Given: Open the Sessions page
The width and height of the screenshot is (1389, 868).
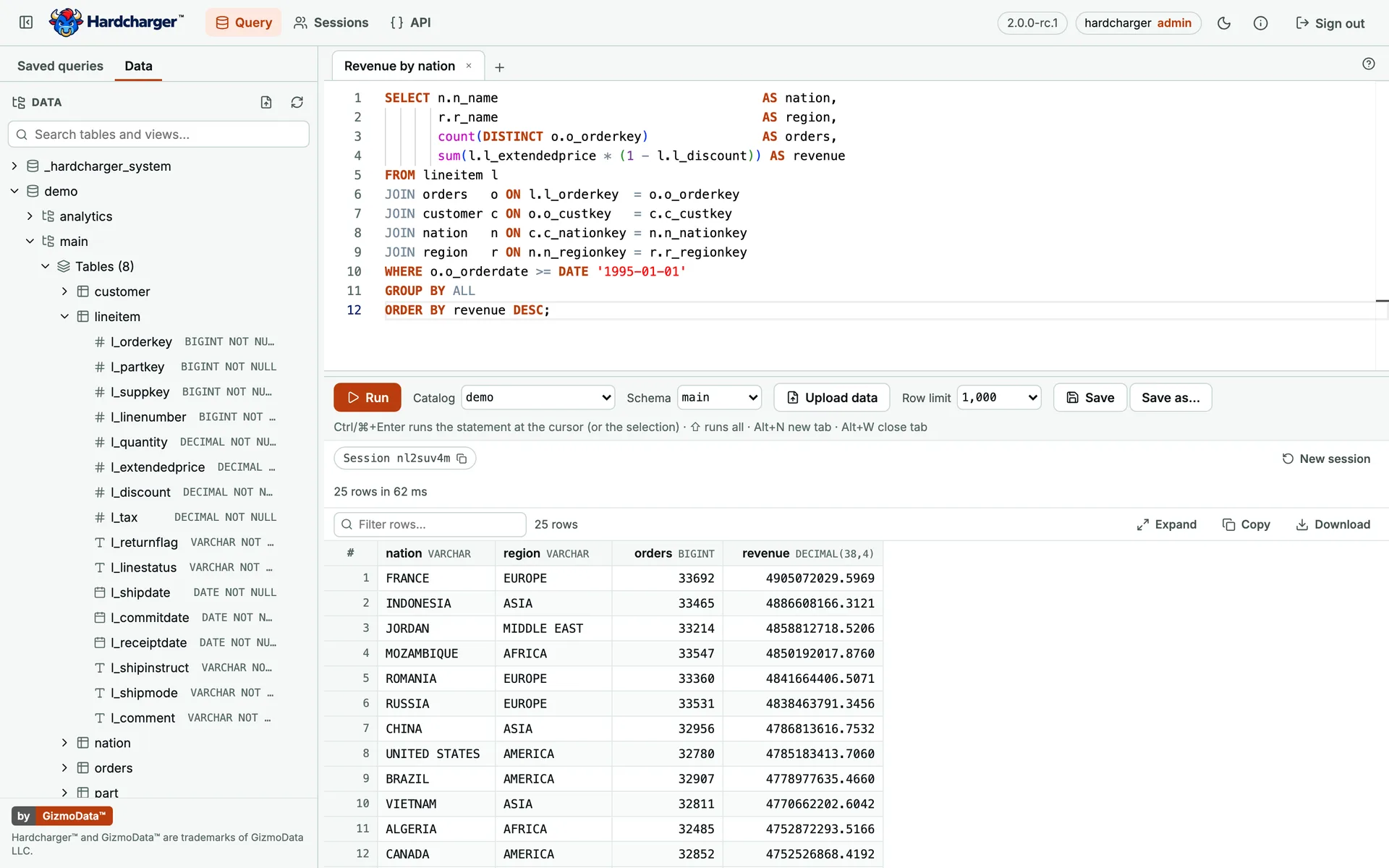Looking at the screenshot, I should pyautogui.click(x=331, y=22).
